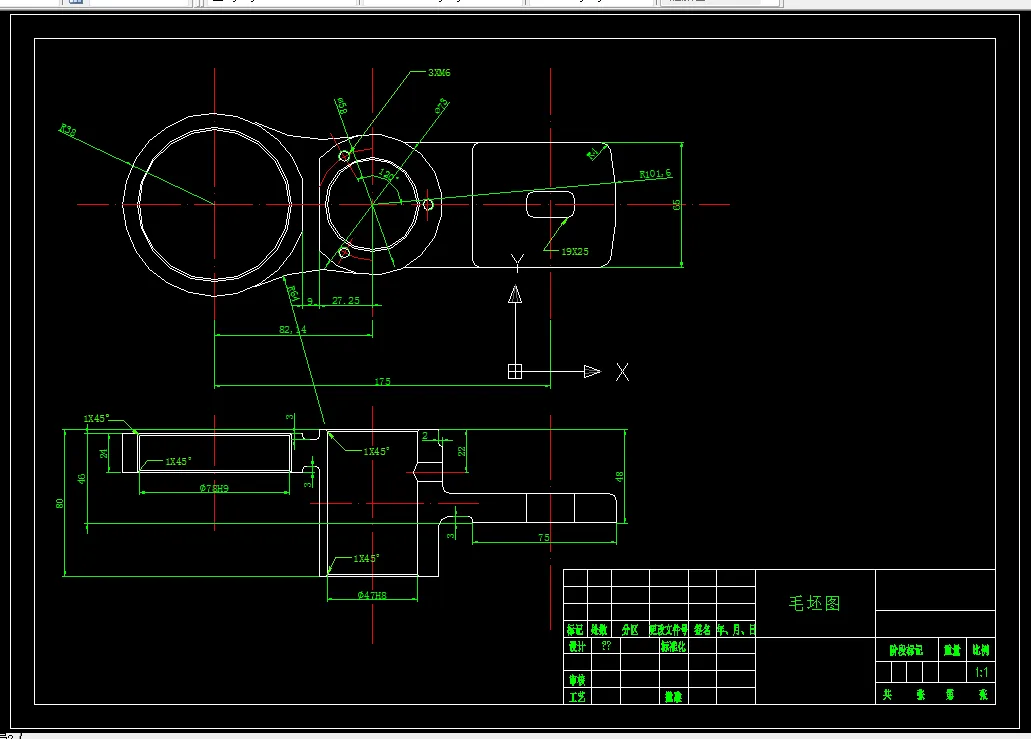Click the R101.6 radius dimension label
This screenshot has height=739, width=1031.
(x=656, y=174)
